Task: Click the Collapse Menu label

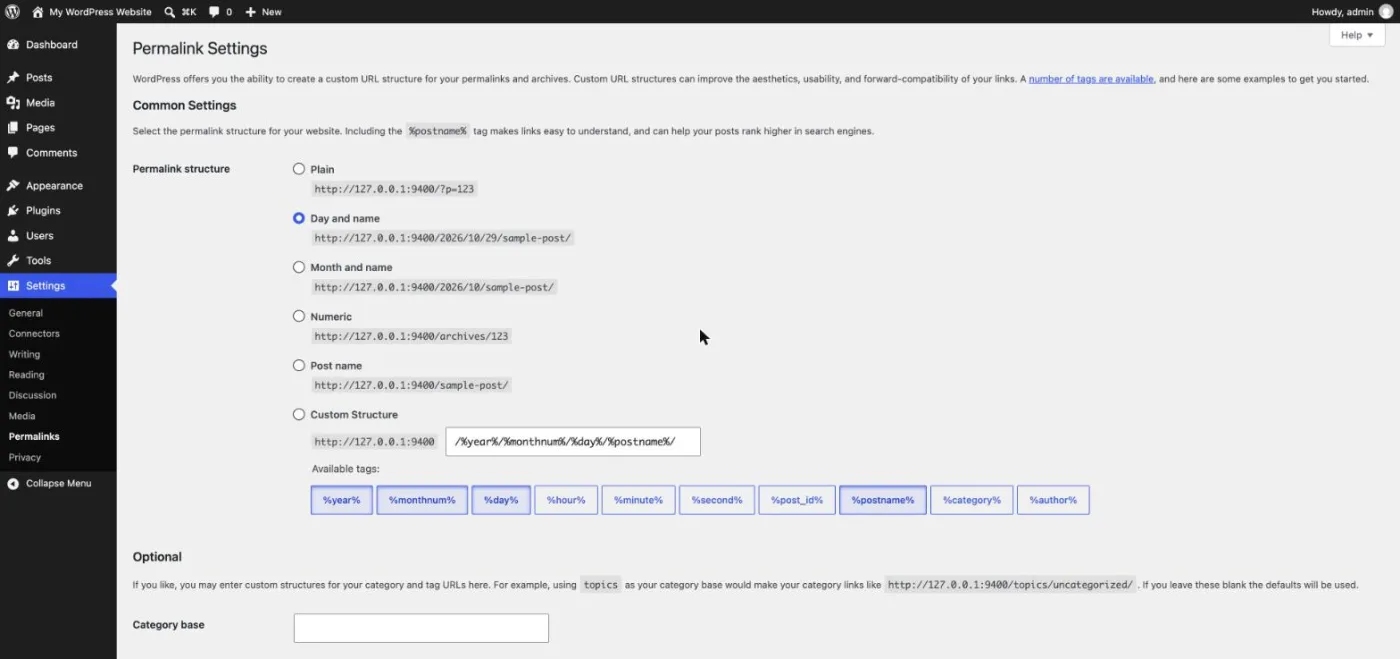Action: click(59, 484)
